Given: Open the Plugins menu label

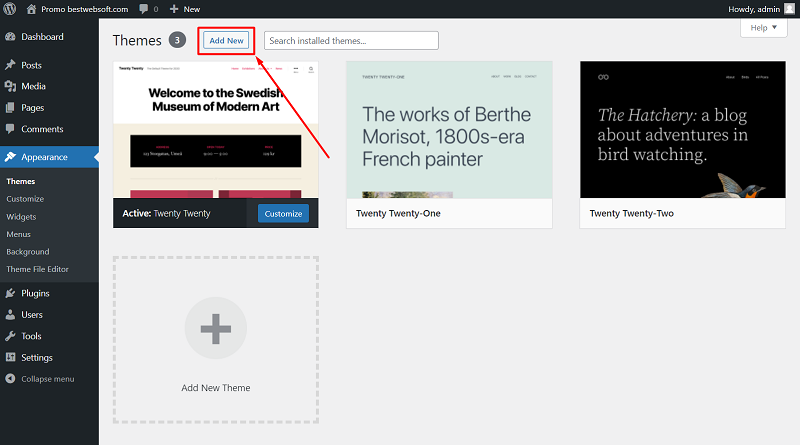Looking at the screenshot, I should 35,293.
